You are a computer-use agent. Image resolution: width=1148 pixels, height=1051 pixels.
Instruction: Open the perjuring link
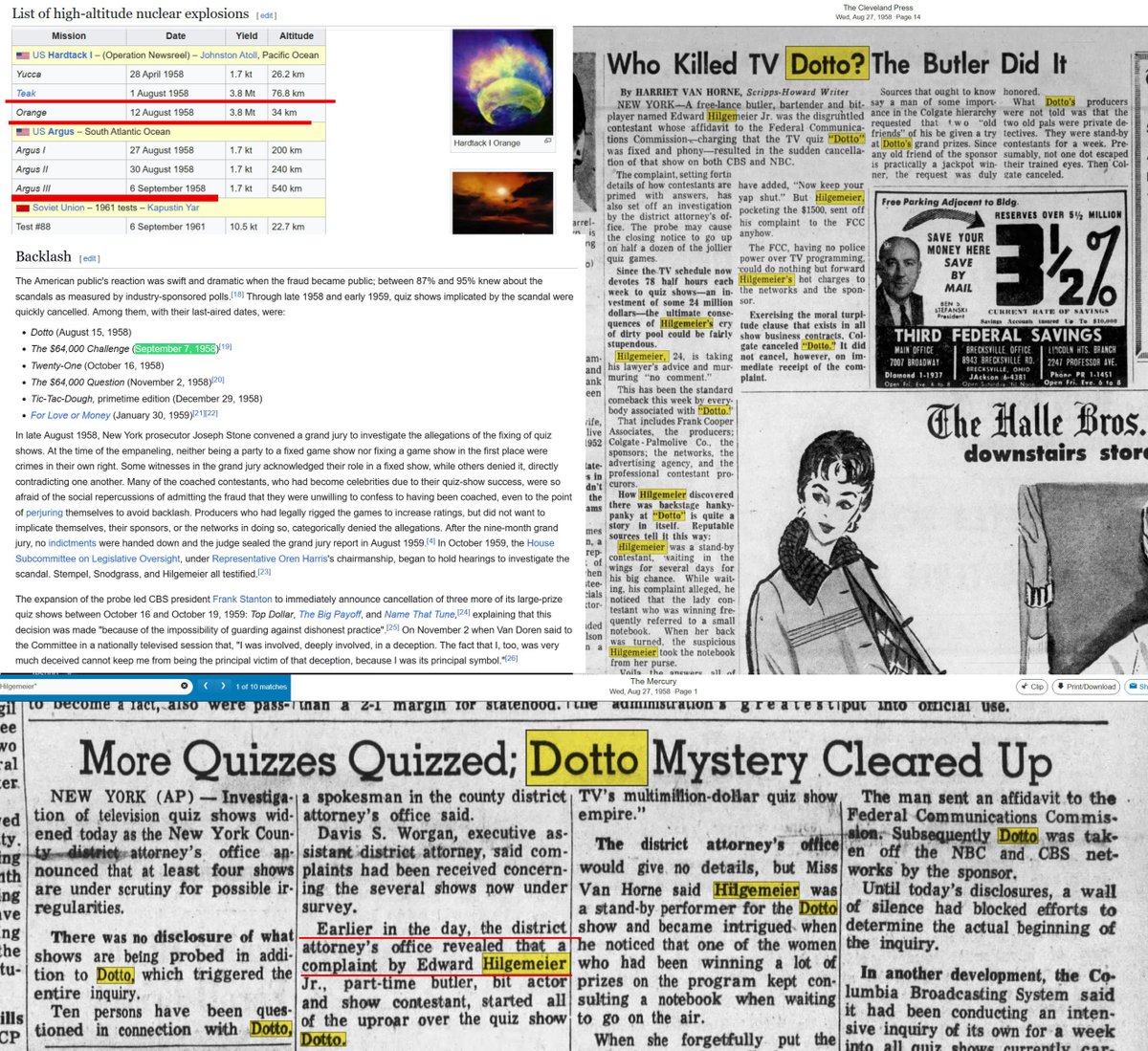44,513
